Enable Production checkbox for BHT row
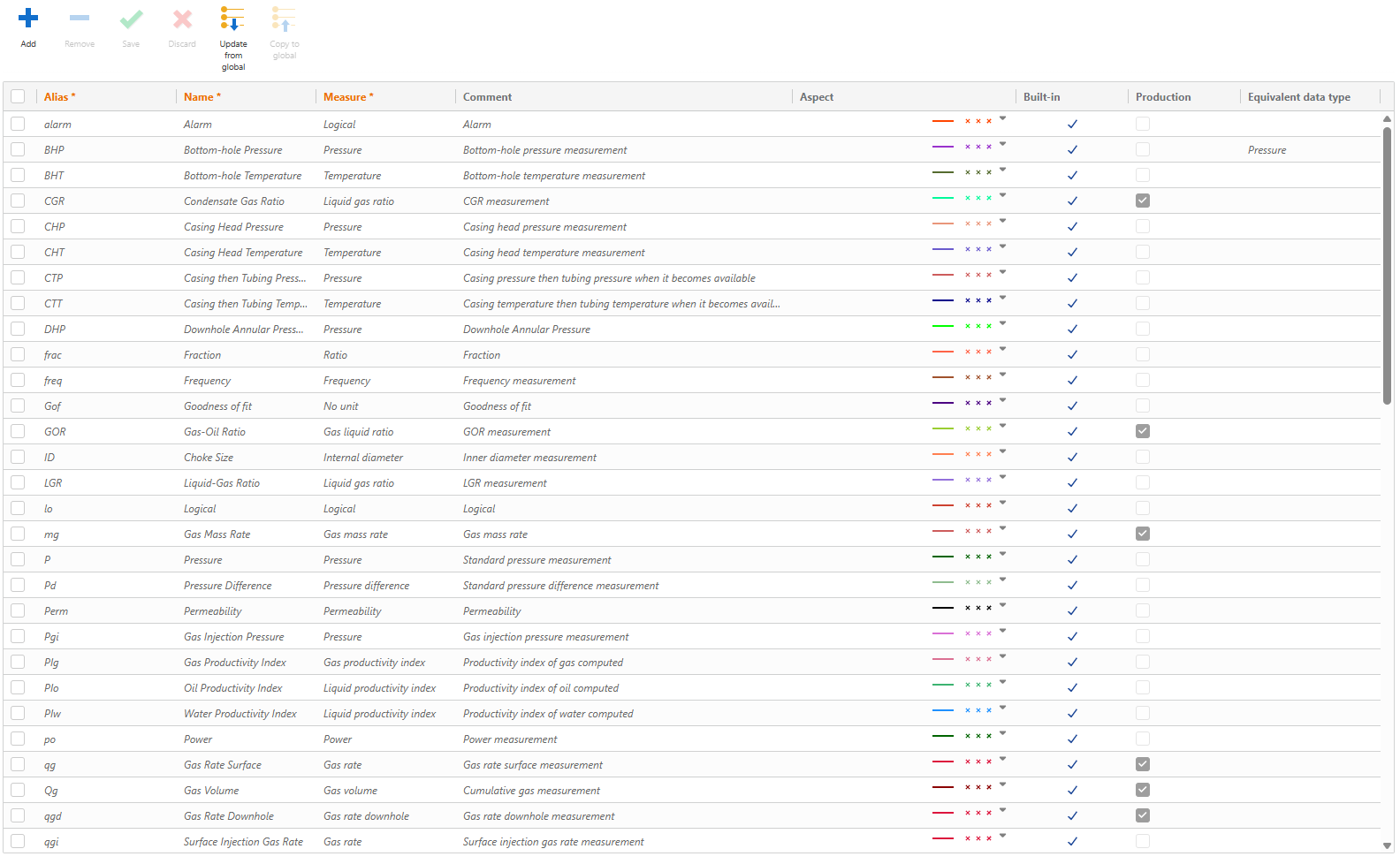Screen dimensions: 1400x864 click(1143, 176)
